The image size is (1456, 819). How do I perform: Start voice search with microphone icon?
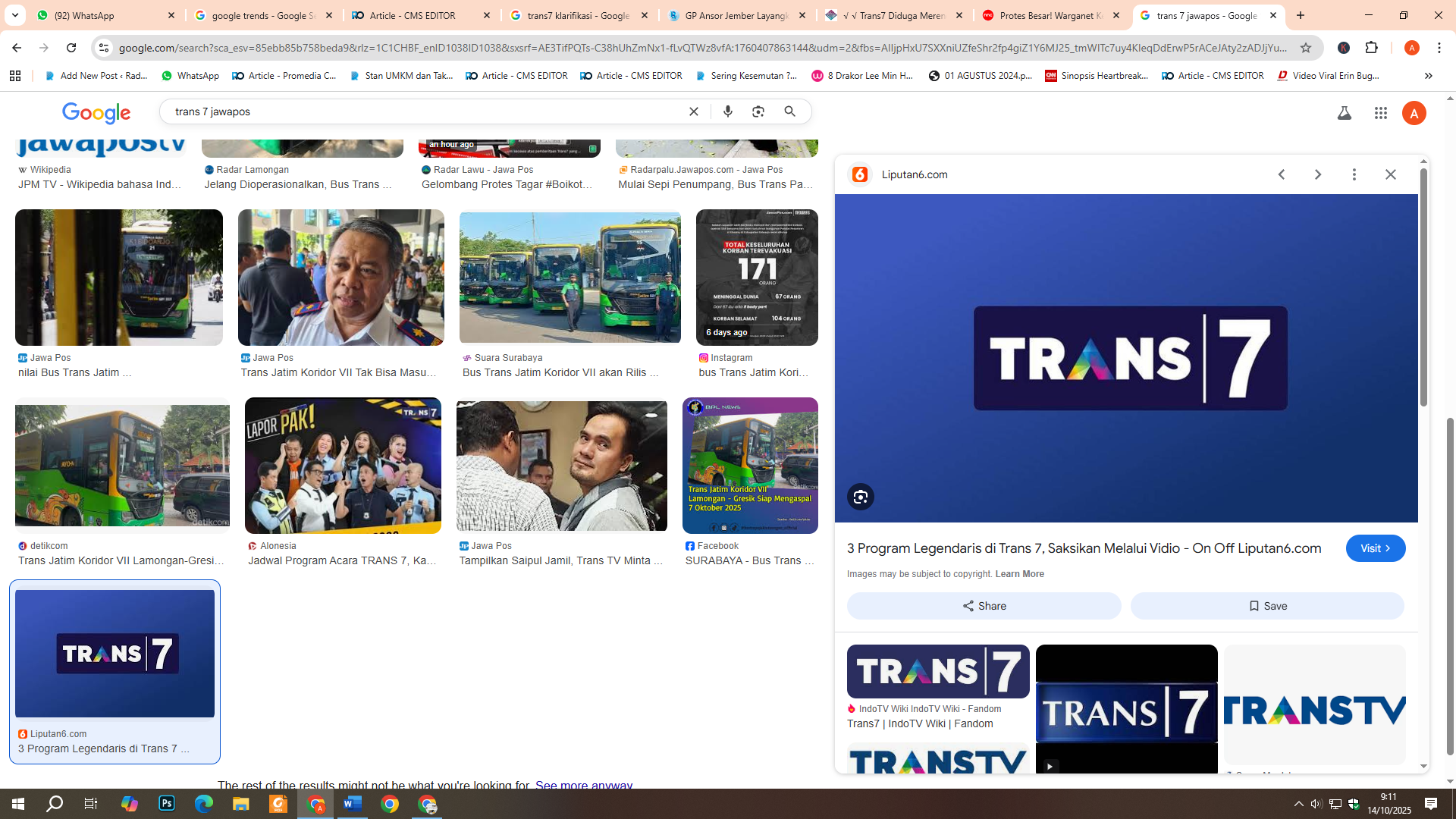coord(728,111)
